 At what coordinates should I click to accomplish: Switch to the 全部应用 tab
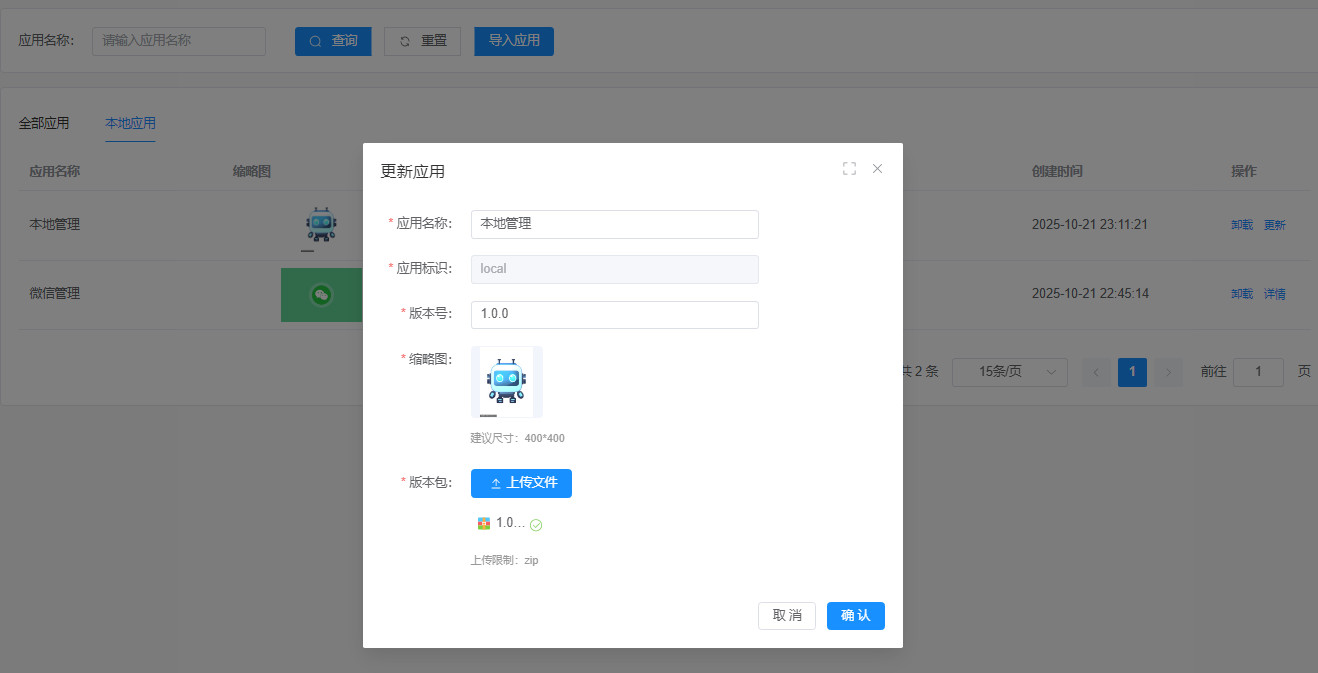click(x=44, y=123)
